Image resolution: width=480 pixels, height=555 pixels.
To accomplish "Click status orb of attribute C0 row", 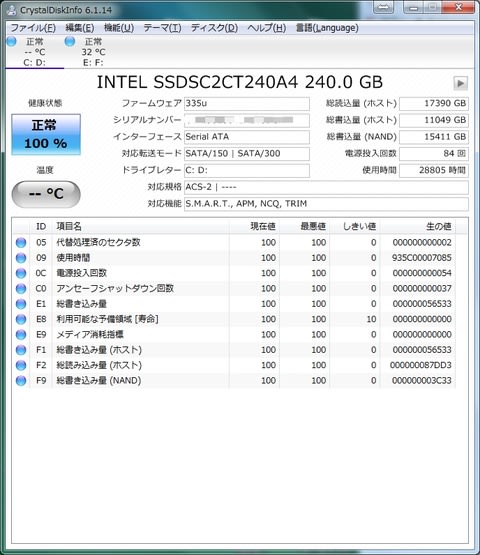I will [x=21, y=288].
